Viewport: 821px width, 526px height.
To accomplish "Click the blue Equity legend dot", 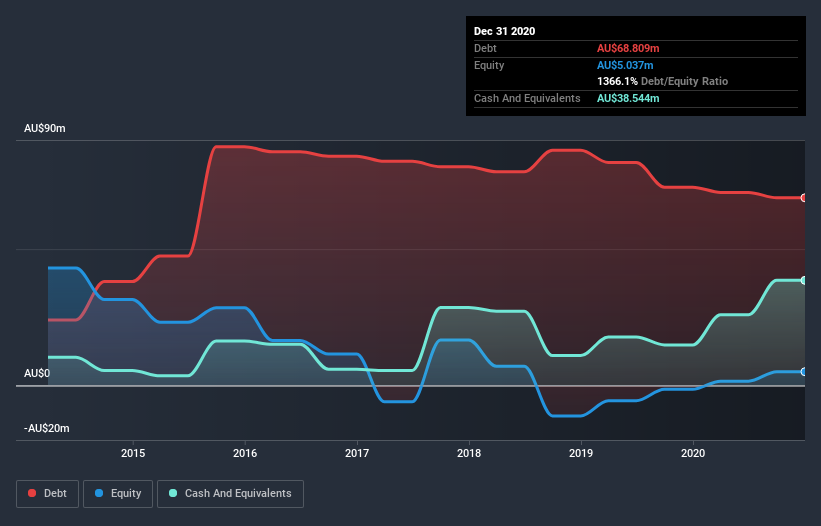I will coord(99,493).
